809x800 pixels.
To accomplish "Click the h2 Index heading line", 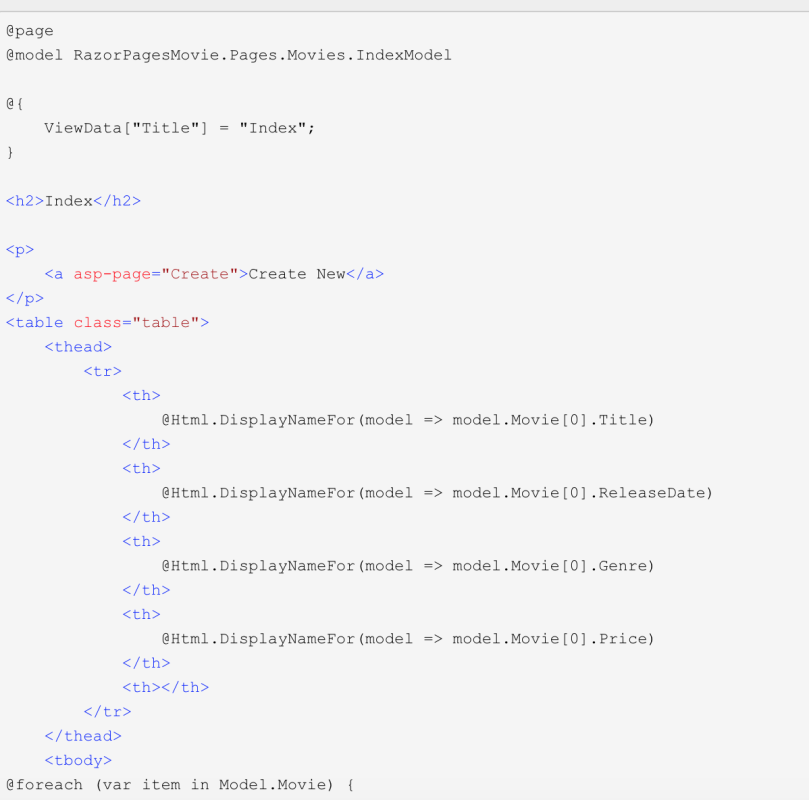I will point(73,201).
